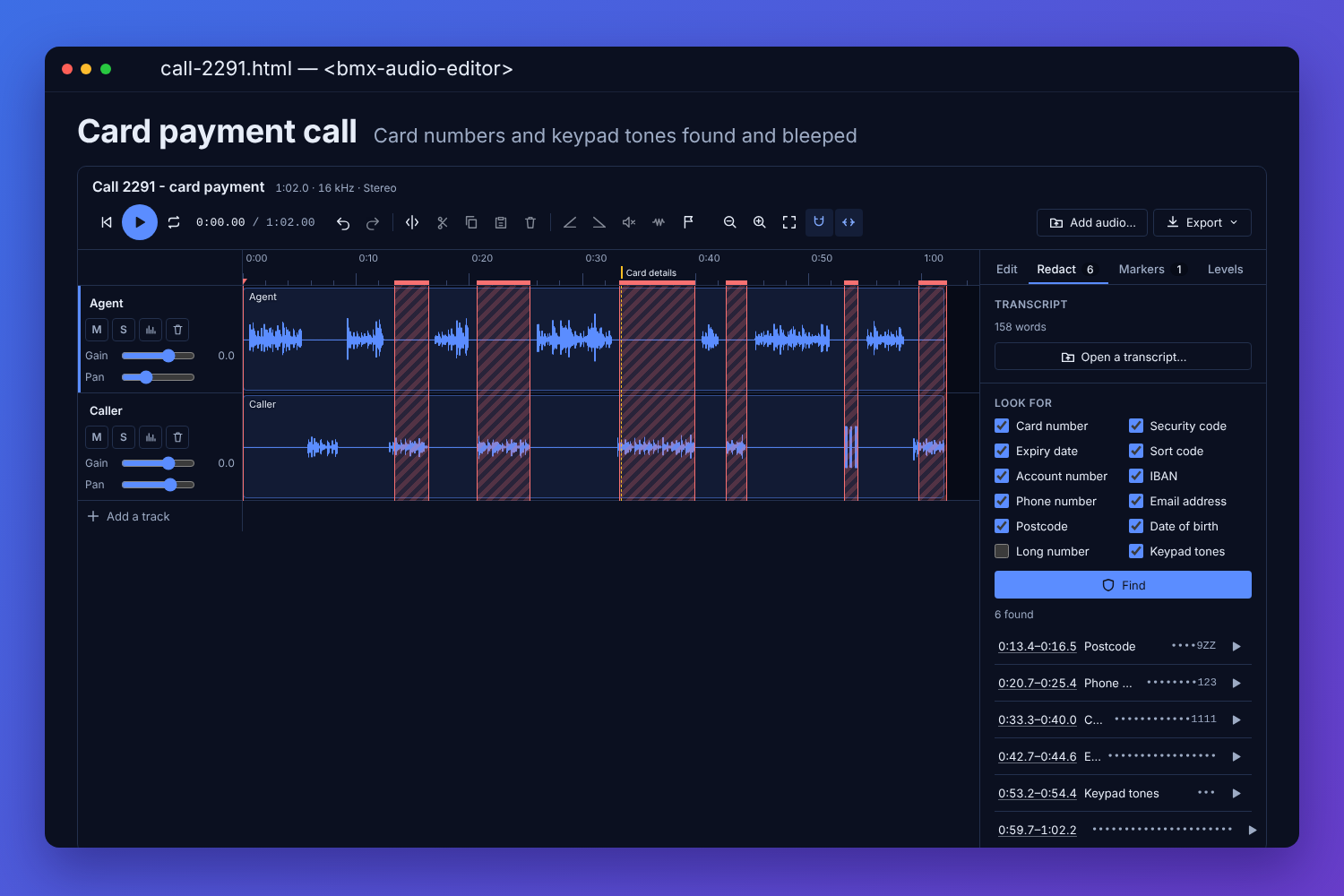Fit the whole timeline to view
Image resolution: width=1344 pixels, height=896 pixels.
click(789, 222)
